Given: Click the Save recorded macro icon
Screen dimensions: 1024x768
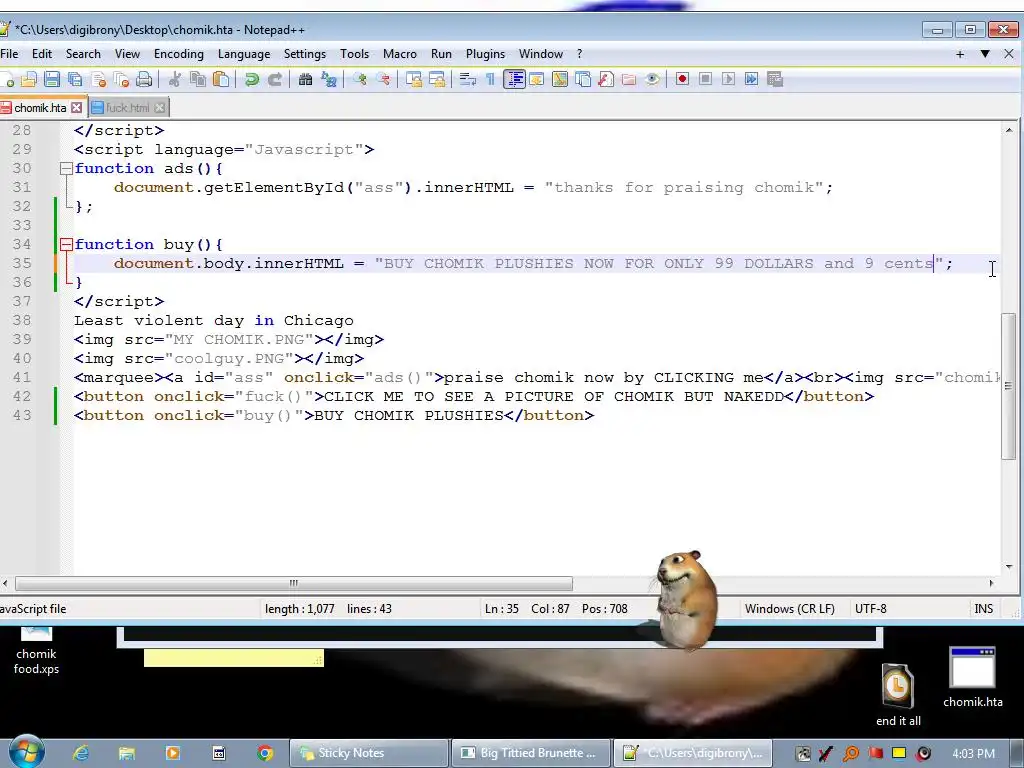Looking at the screenshot, I should pyautogui.click(x=775, y=80).
